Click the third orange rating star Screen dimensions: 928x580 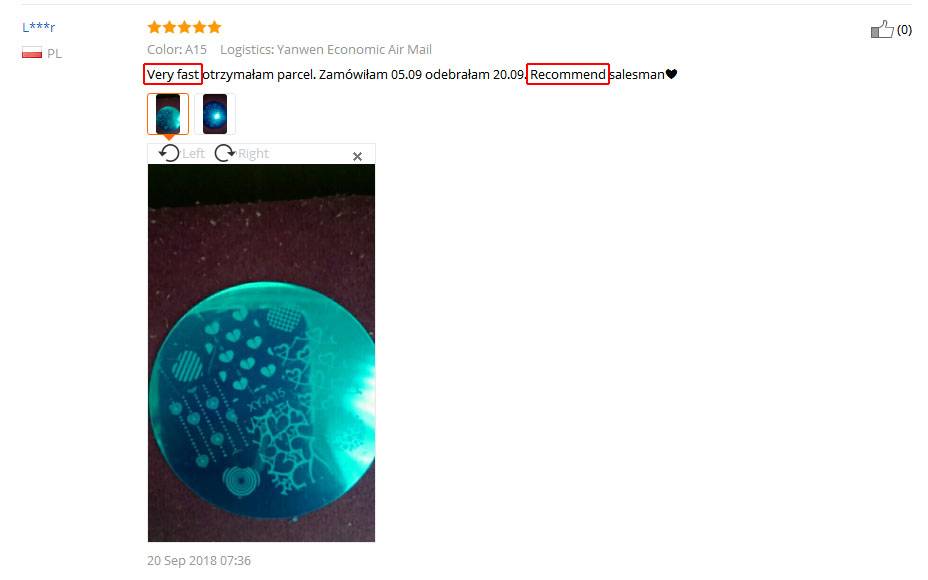[184, 27]
